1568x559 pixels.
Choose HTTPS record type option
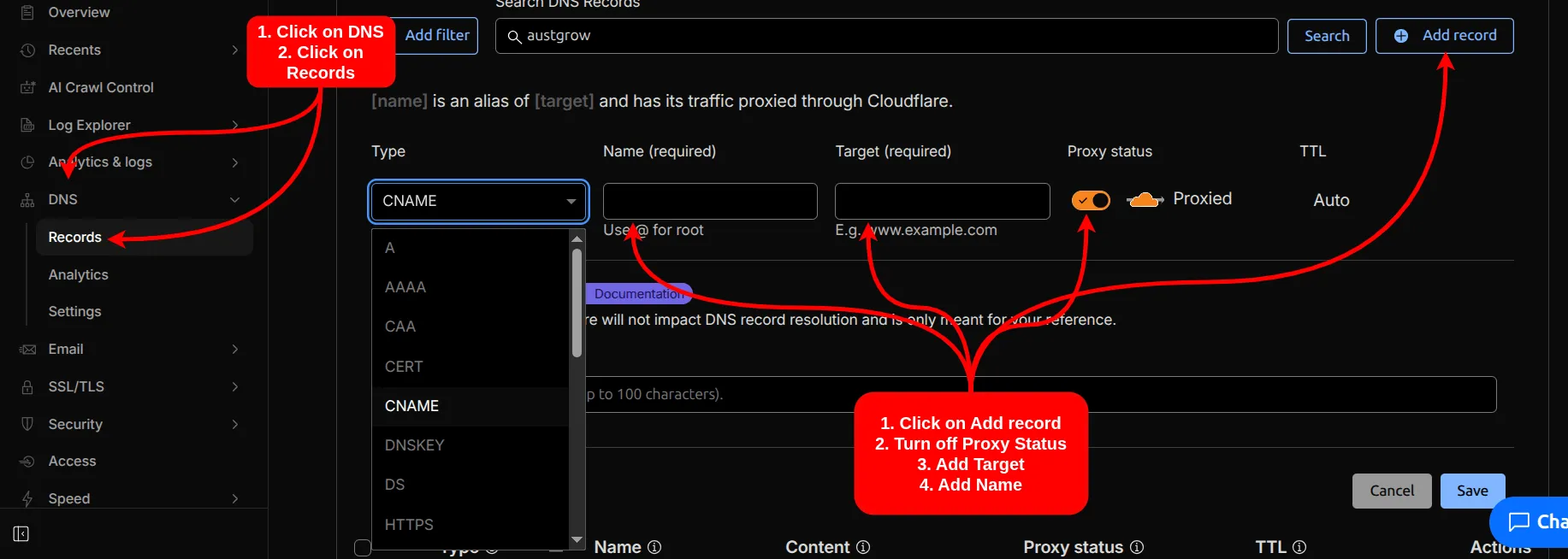(470, 525)
